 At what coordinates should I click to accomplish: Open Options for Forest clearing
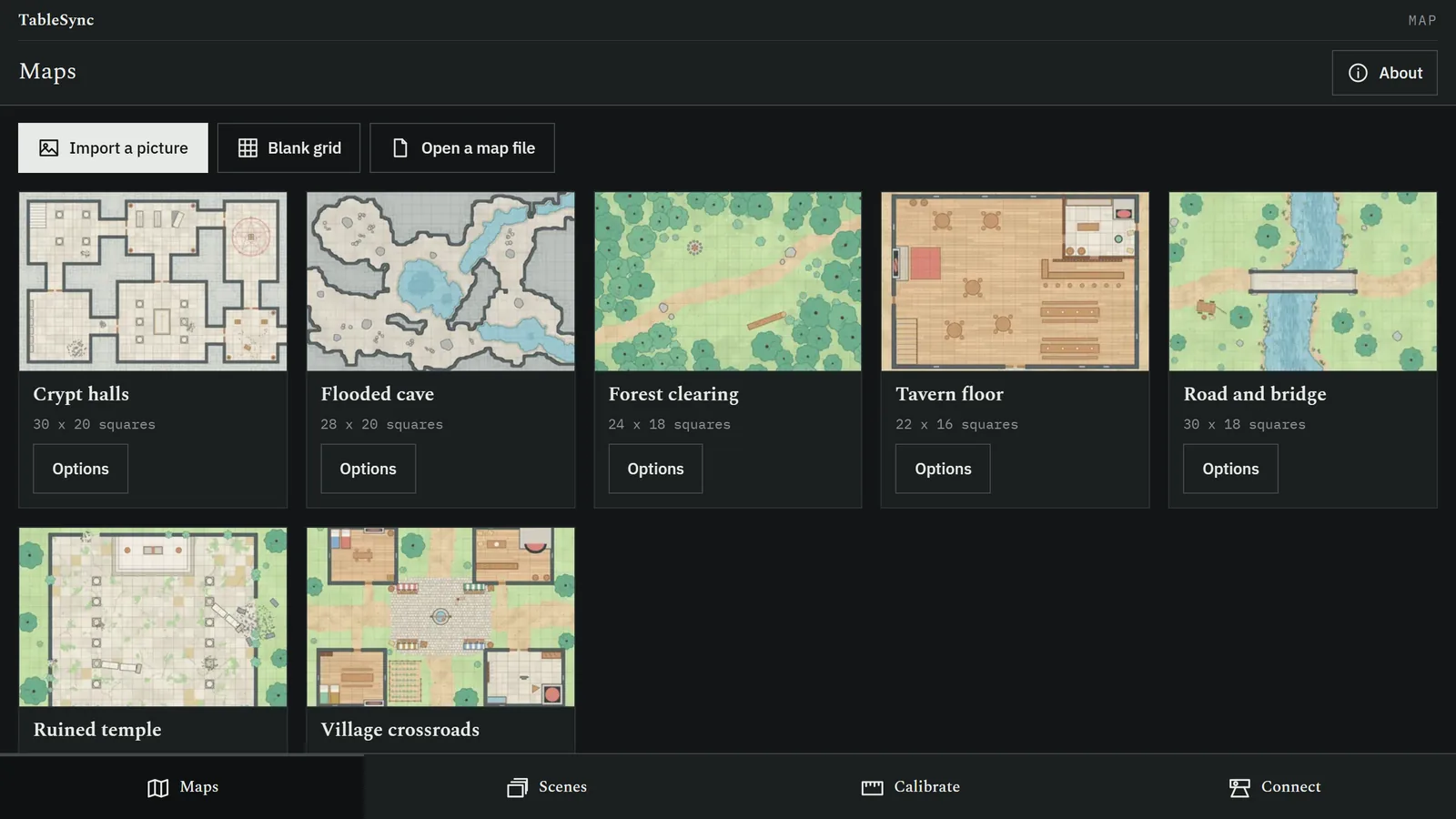(655, 469)
